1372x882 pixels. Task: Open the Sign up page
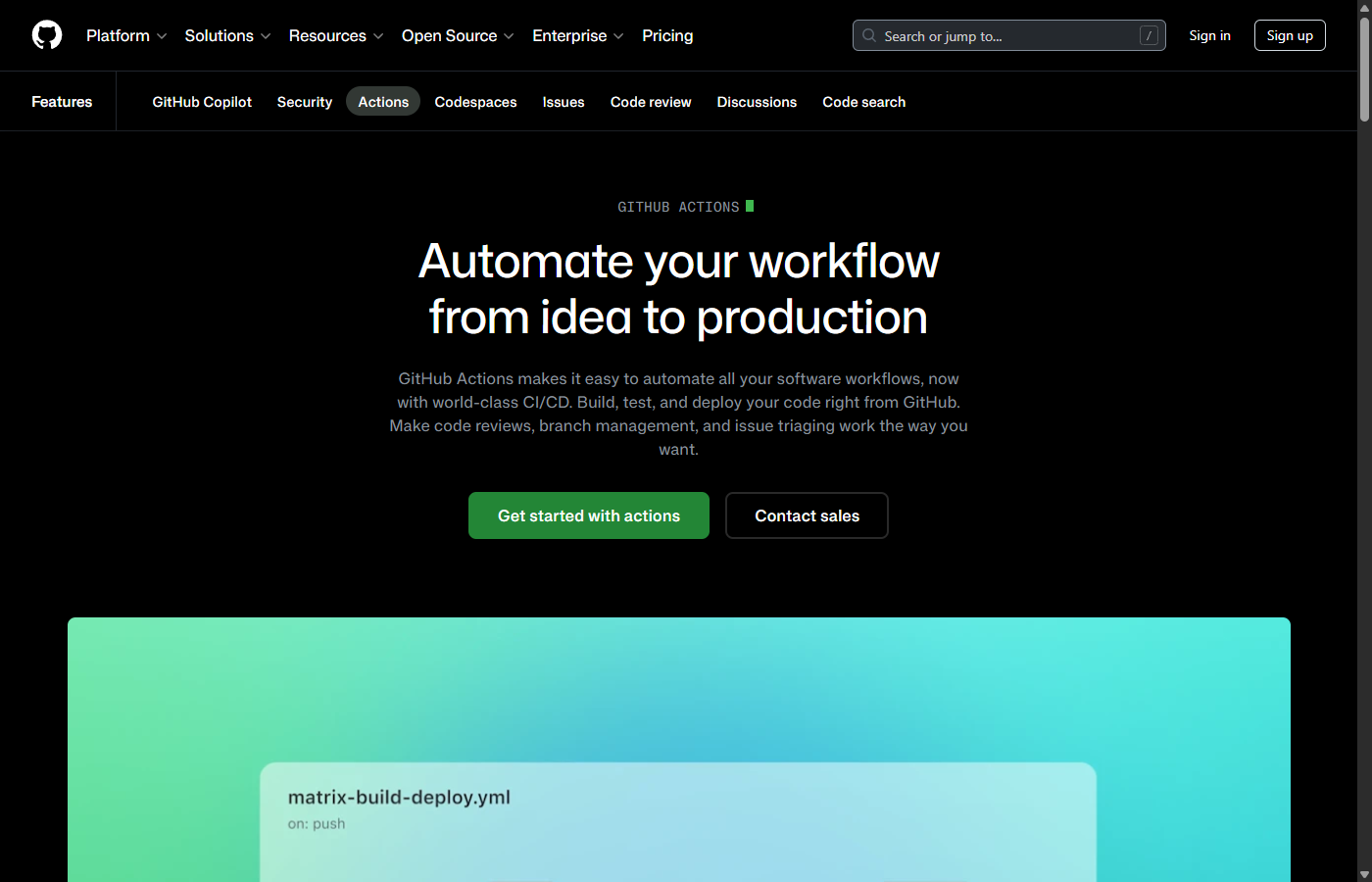[x=1290, y=34]
